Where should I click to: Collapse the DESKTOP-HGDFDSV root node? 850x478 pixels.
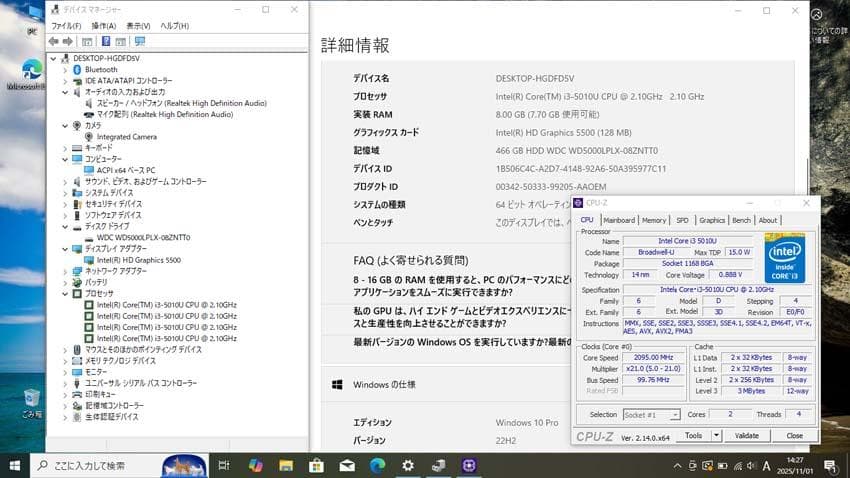coord(53,59)
